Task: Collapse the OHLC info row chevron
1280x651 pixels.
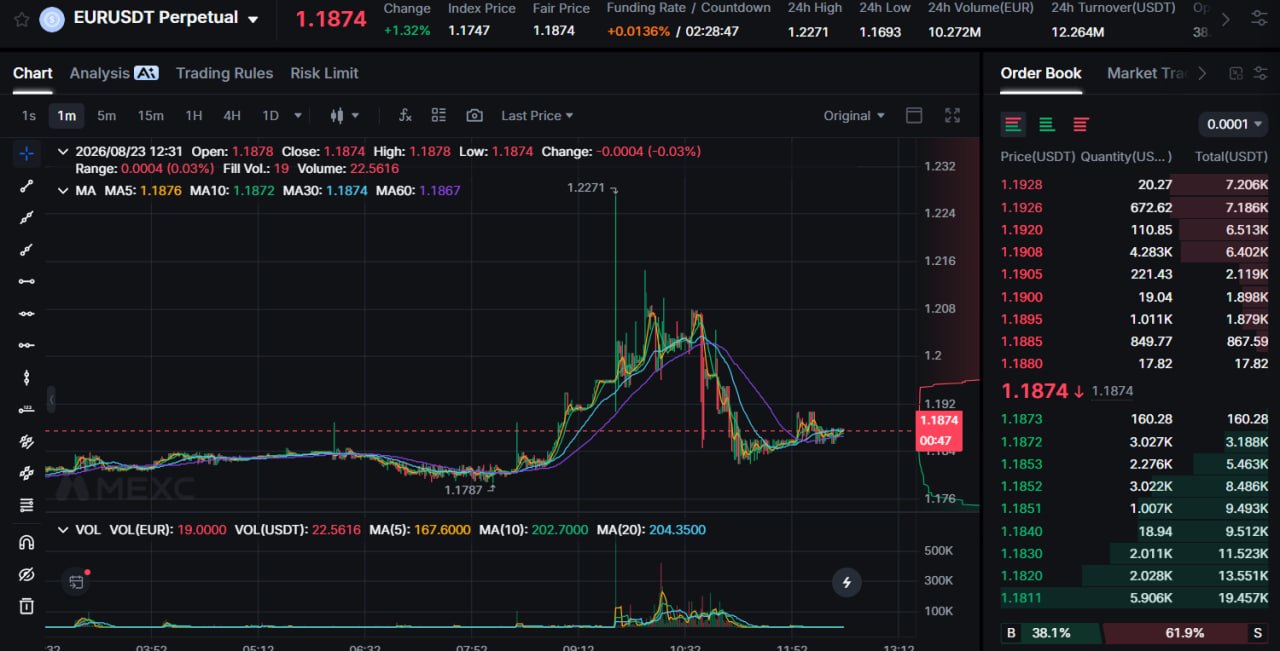Action: (x=64, y=151)
